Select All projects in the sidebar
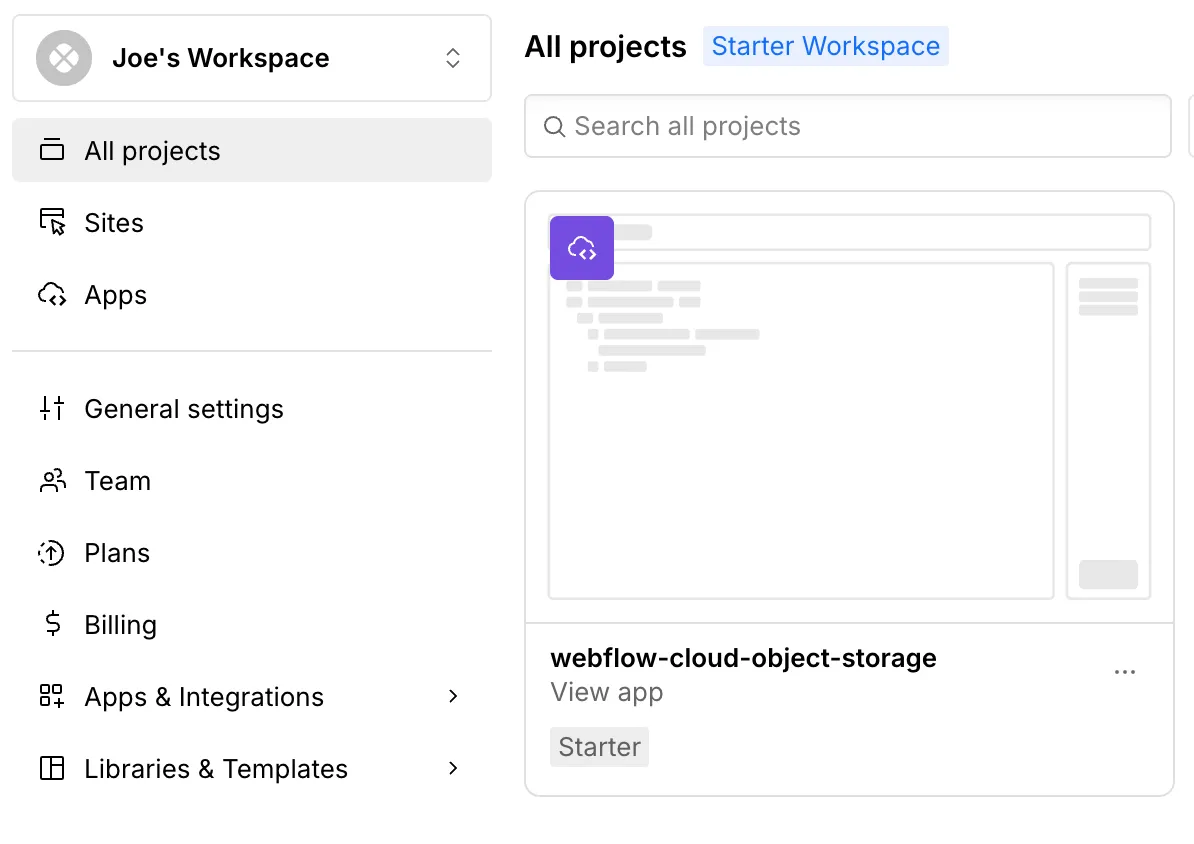This screenshot has width=1194, height=844. 251,150
